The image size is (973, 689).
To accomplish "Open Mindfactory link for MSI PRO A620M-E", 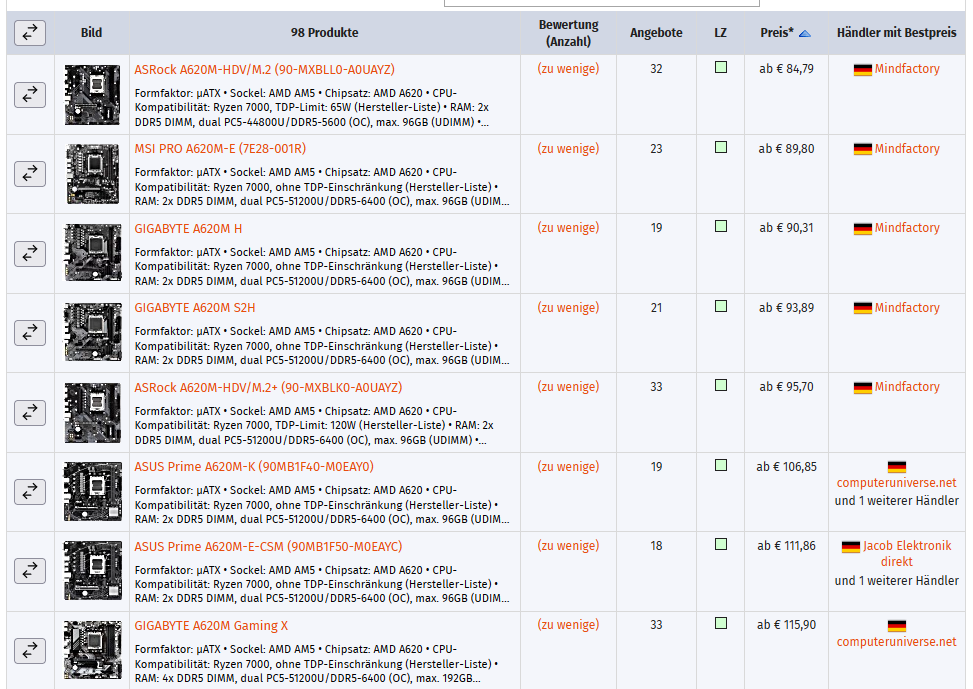I will [x=907, y=148].
